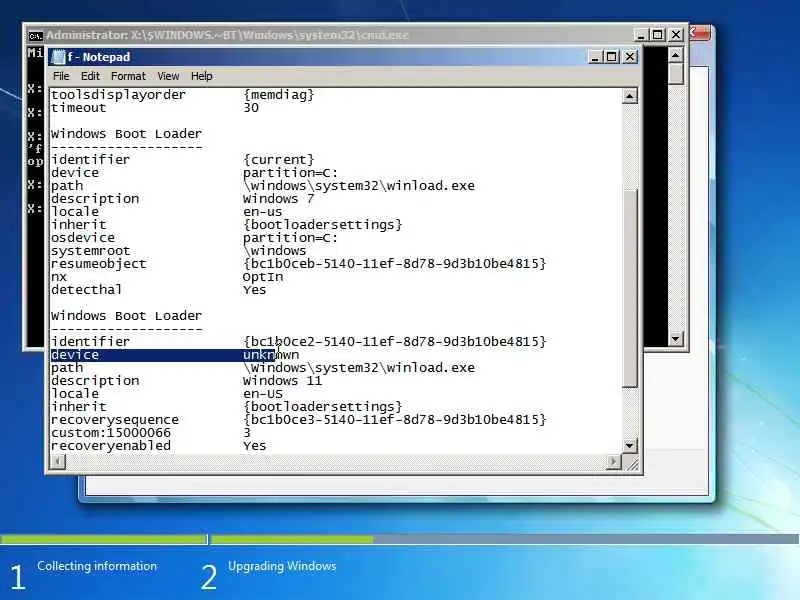800x600 pixels.
Task: Click the identifier {bc1b0ce2 GUID value
Action: click(394, 341)
